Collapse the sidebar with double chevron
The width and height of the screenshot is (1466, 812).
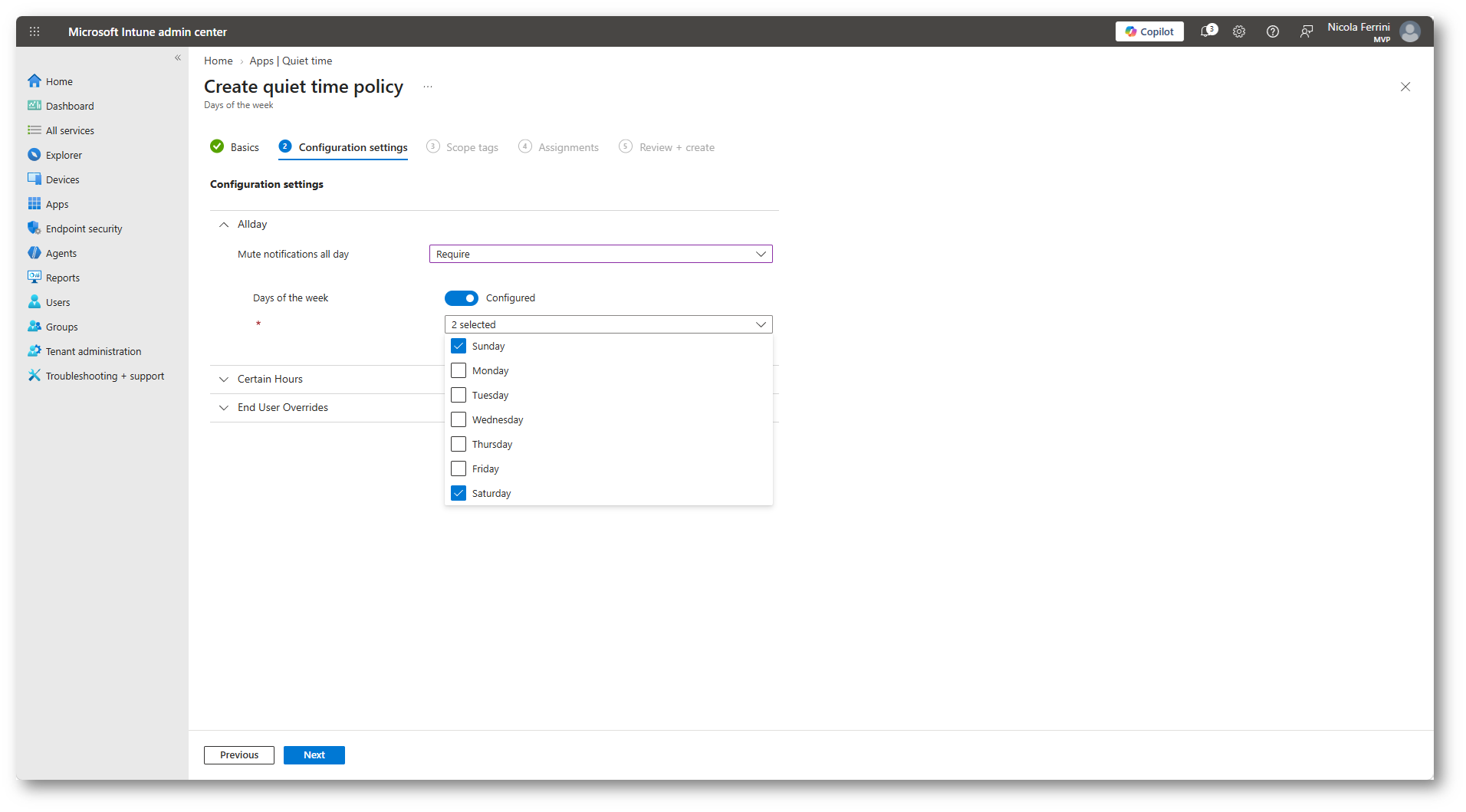coord(178,58)
